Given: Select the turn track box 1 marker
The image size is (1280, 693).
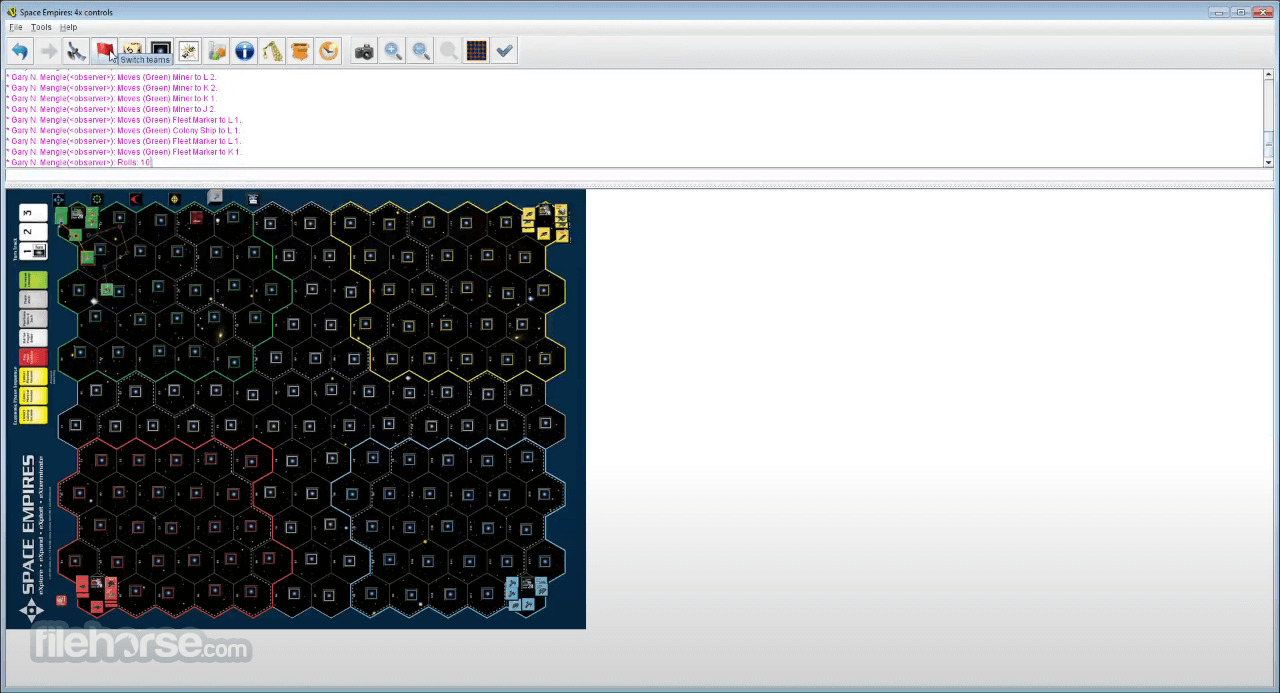Looking at the screenshot, I should 33,251.
